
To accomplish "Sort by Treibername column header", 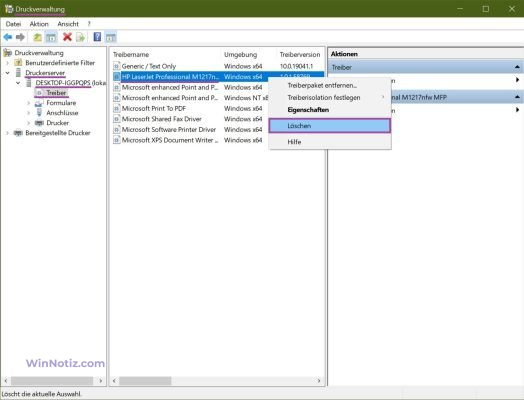I will pos(131,54).
